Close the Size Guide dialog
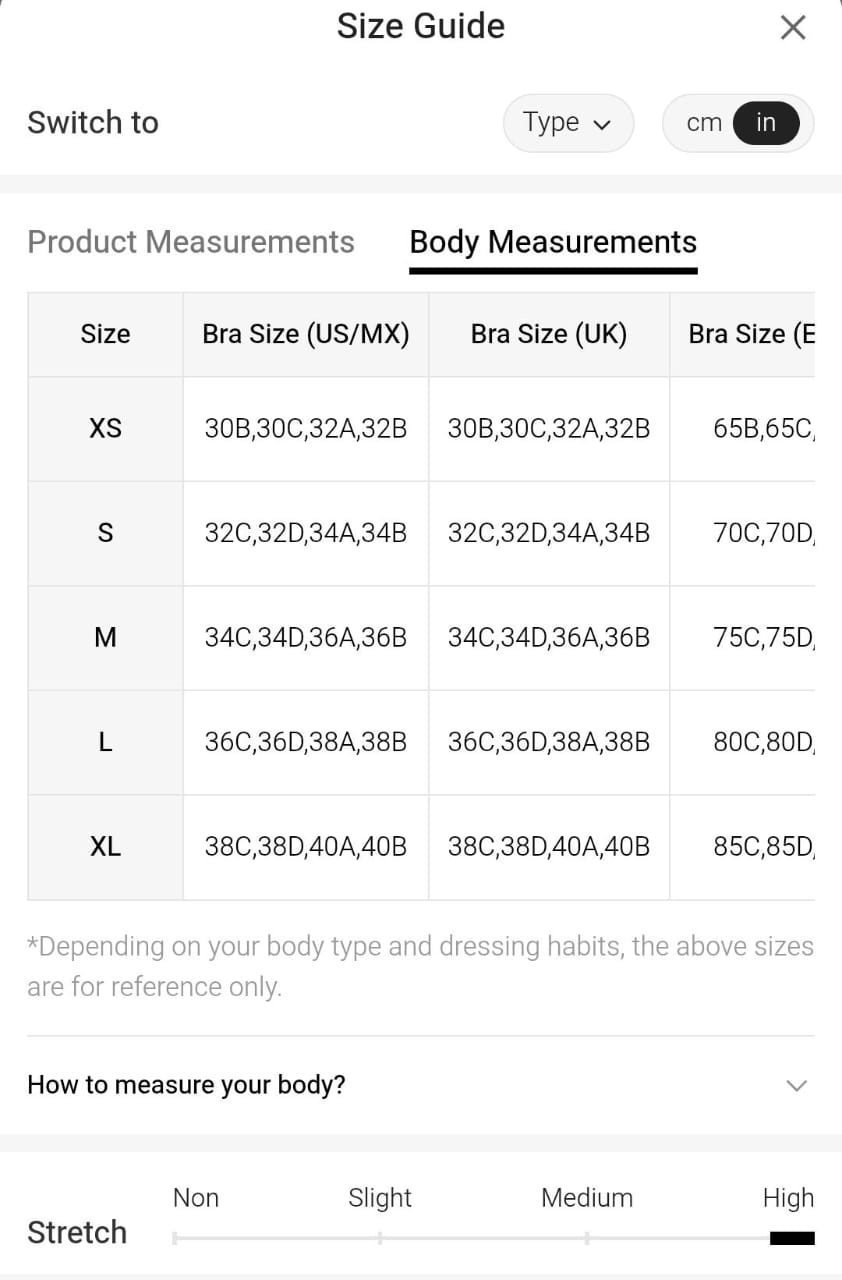 (792, 28)
